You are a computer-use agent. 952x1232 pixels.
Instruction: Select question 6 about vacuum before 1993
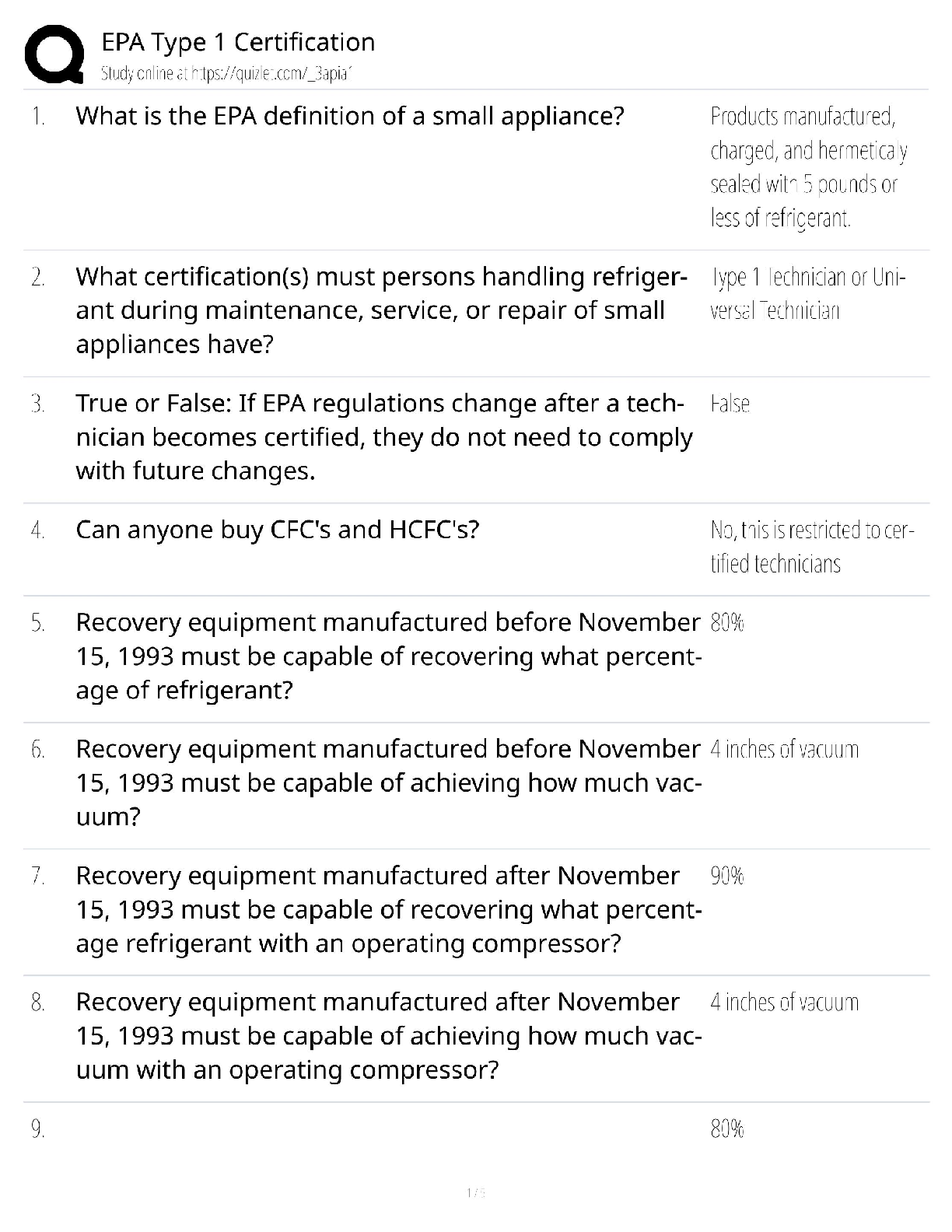(388, 783)
